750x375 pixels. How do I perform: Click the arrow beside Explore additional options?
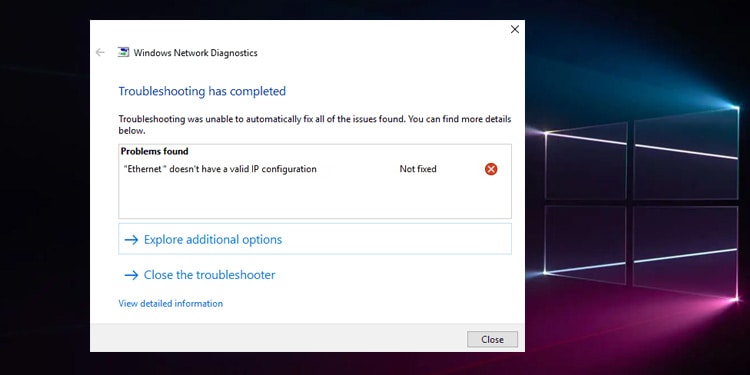[x=131, y=240]
